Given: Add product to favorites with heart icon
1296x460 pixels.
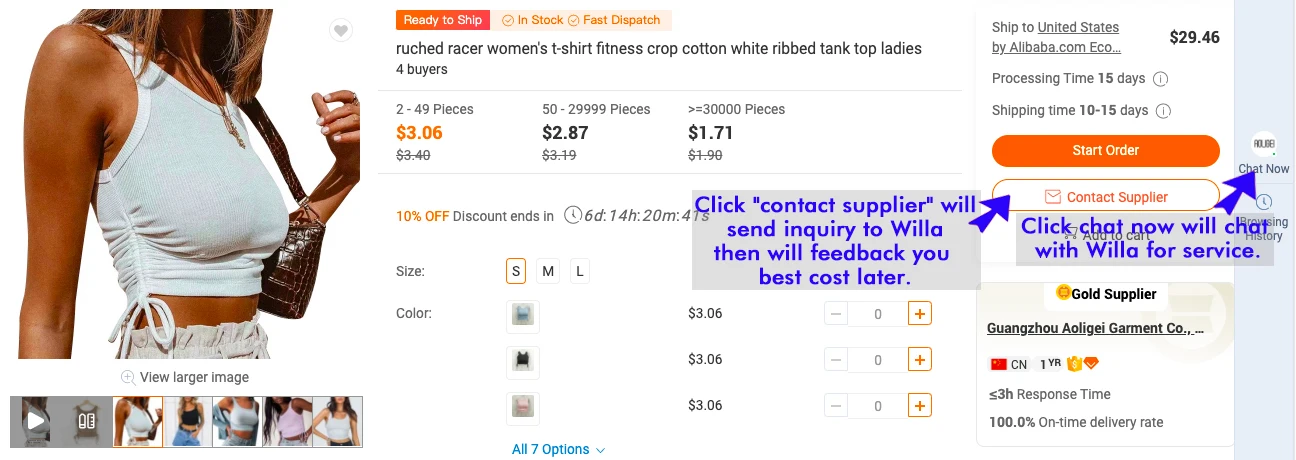Looking at the screenshot, I should (x=341, y=31).
